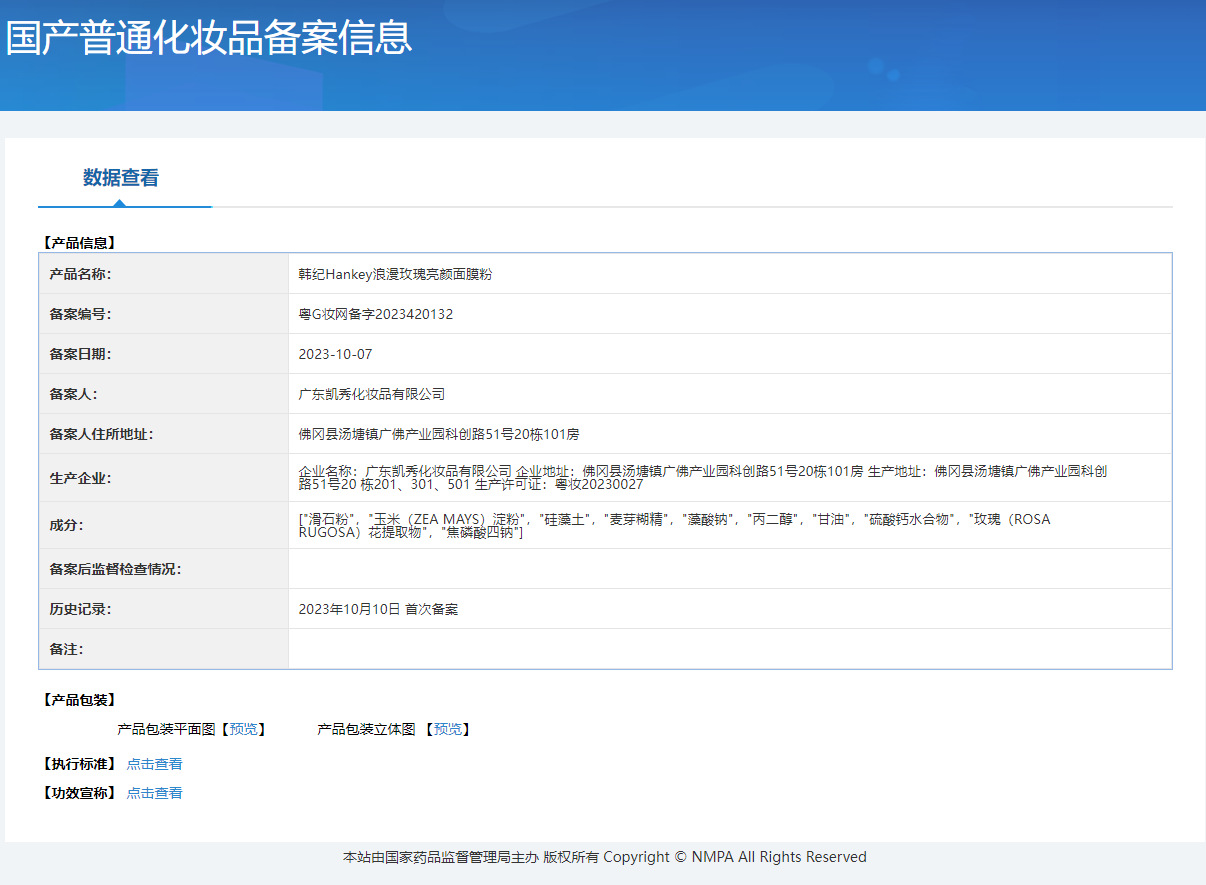Click the 【执行标准】 label
Viewport: 1206px width, 885px height.
coord(79,764)
